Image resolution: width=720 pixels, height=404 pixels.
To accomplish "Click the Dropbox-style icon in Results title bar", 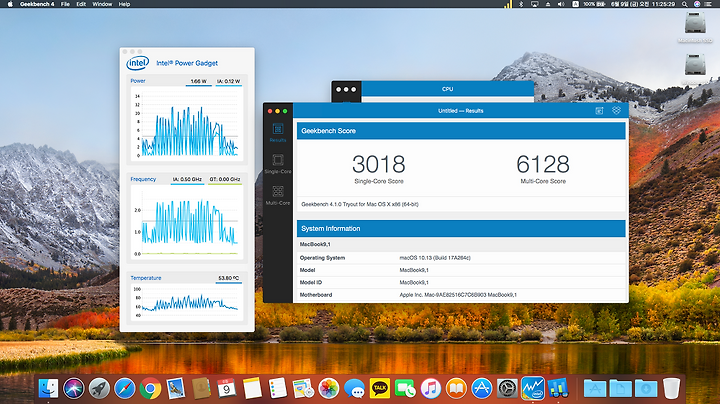I will 616,110.
